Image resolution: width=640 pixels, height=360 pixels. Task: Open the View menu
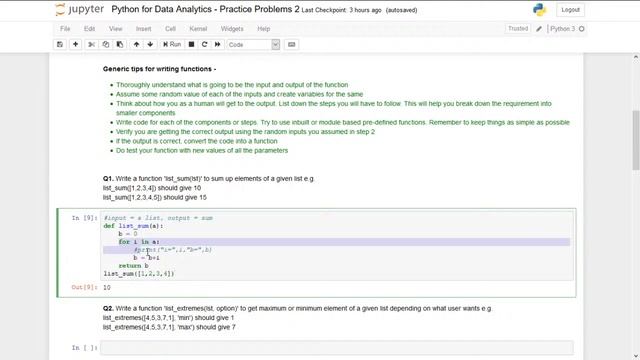116,29
